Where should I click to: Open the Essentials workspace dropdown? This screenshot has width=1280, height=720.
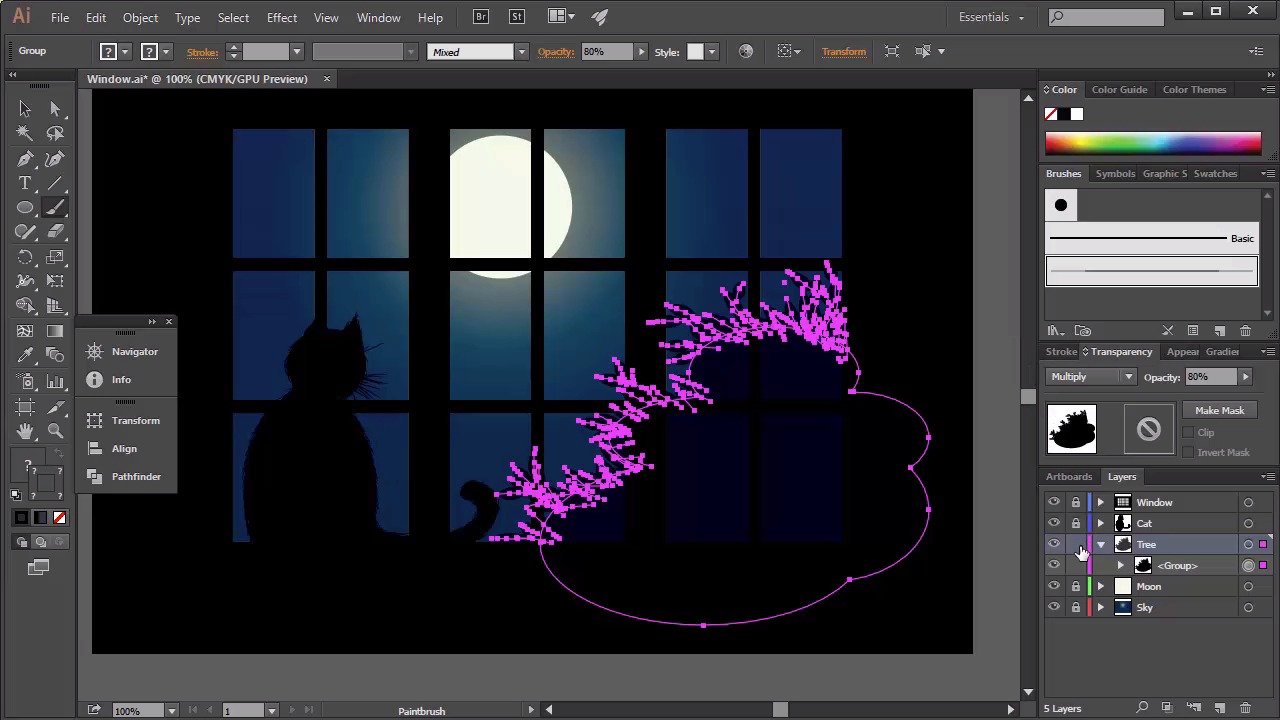(991, 17)
